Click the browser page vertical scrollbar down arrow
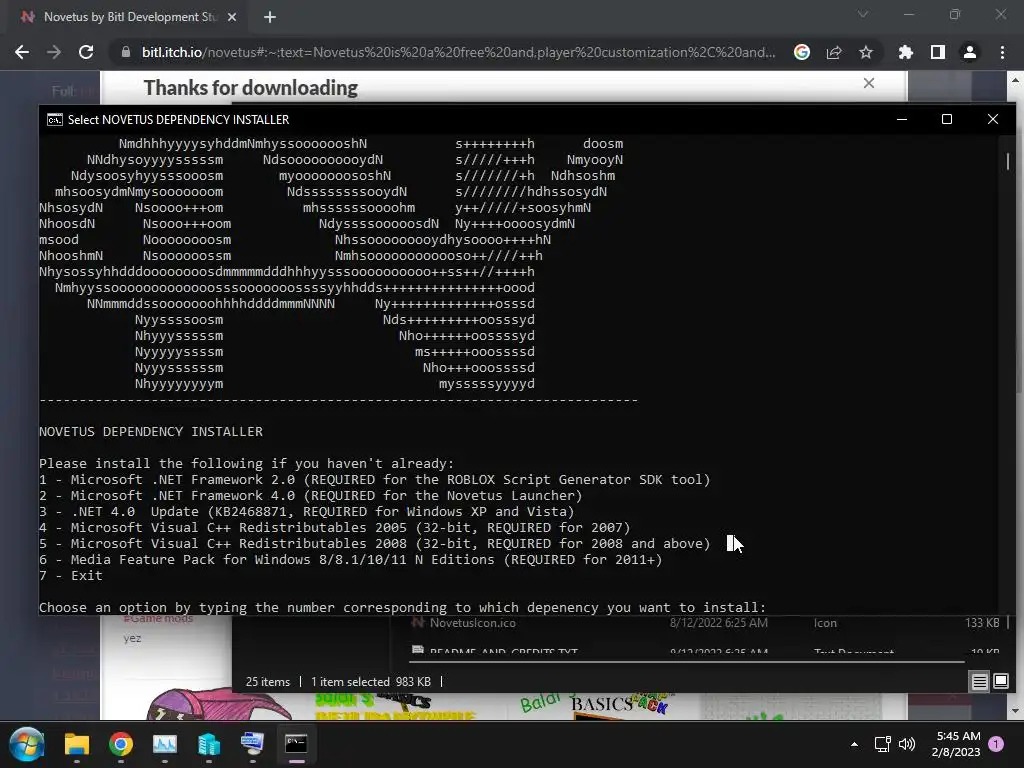The width and height of the screenshot is (1024, 768). coord(1016,711)
